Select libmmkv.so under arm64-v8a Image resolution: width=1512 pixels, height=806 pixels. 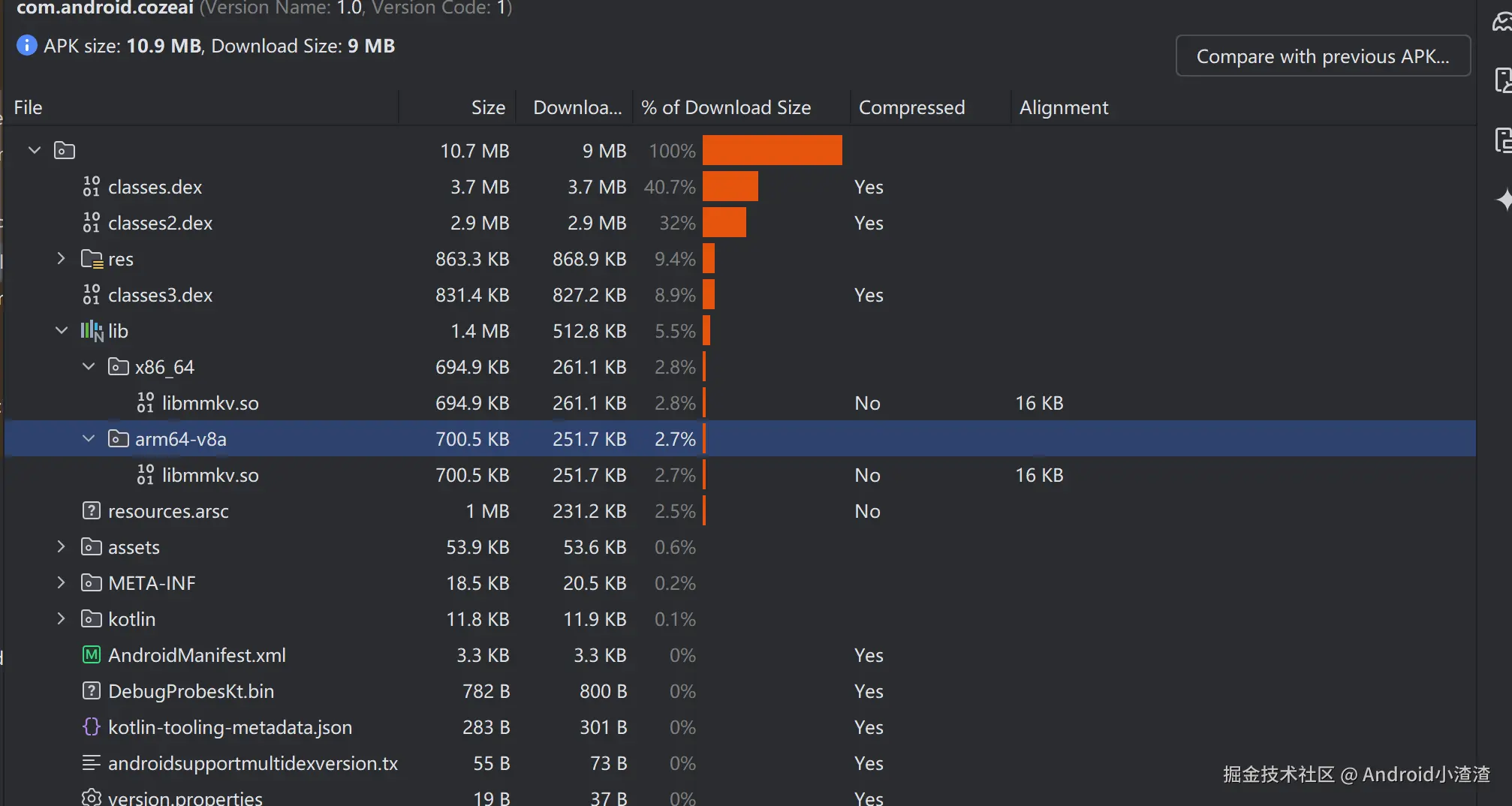[210, 475]
